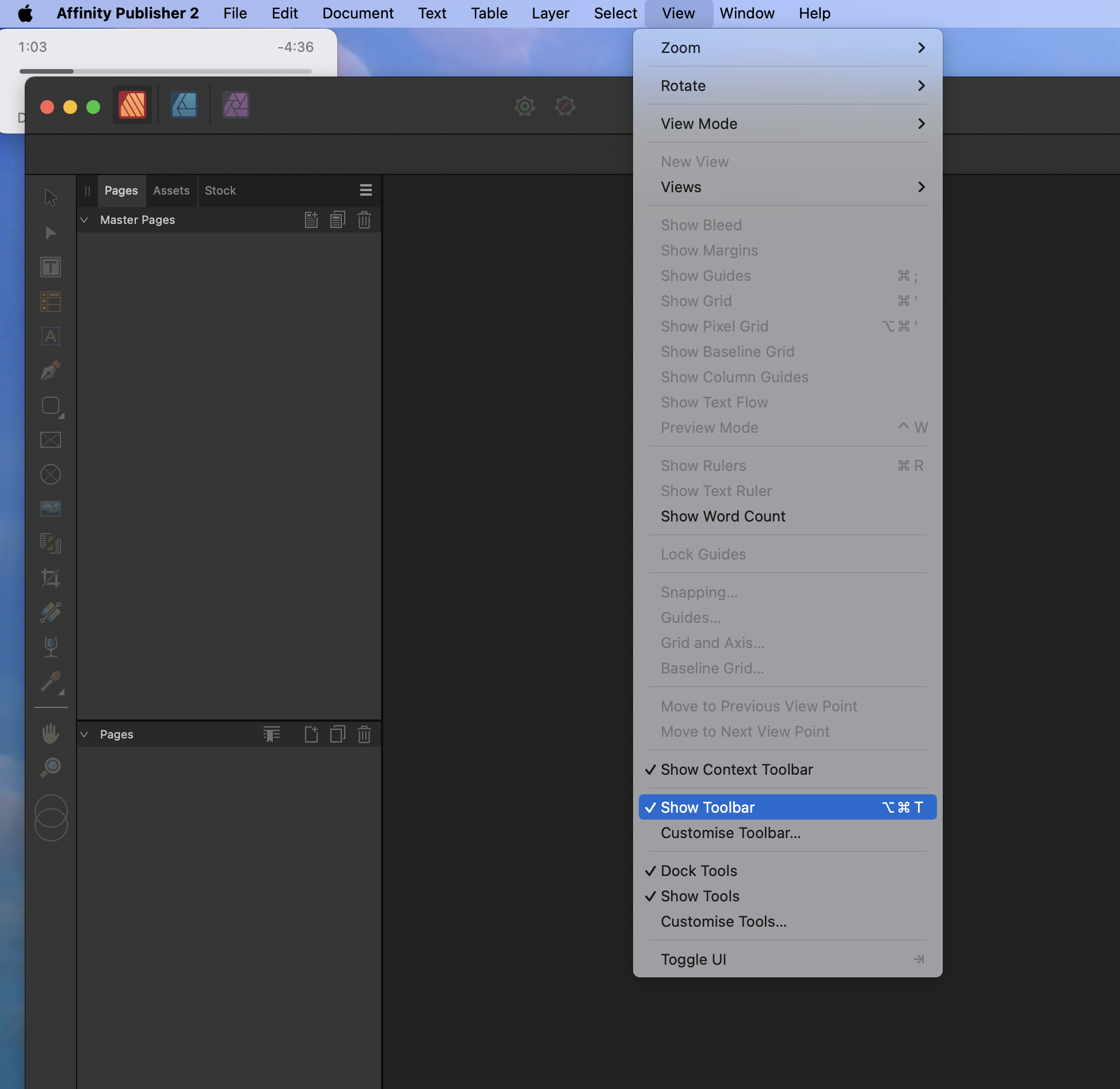This screenshot has width=1120, height=1089.
Task: Select the Frame Text tool
Action: 51,267
